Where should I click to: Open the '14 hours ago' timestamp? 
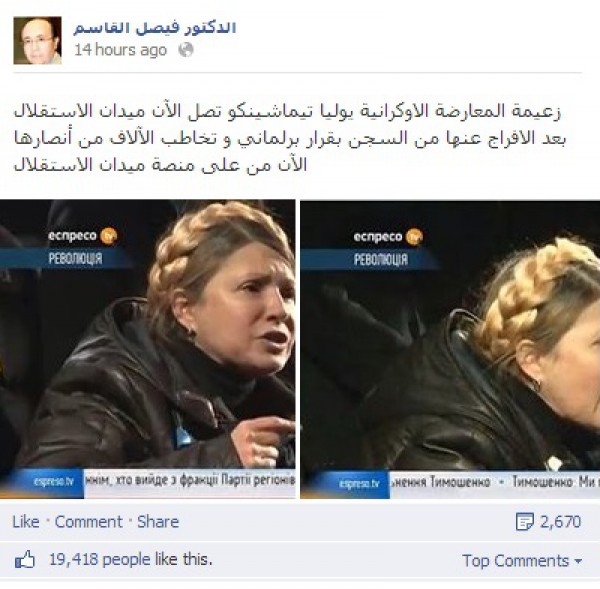coord(121,50)
